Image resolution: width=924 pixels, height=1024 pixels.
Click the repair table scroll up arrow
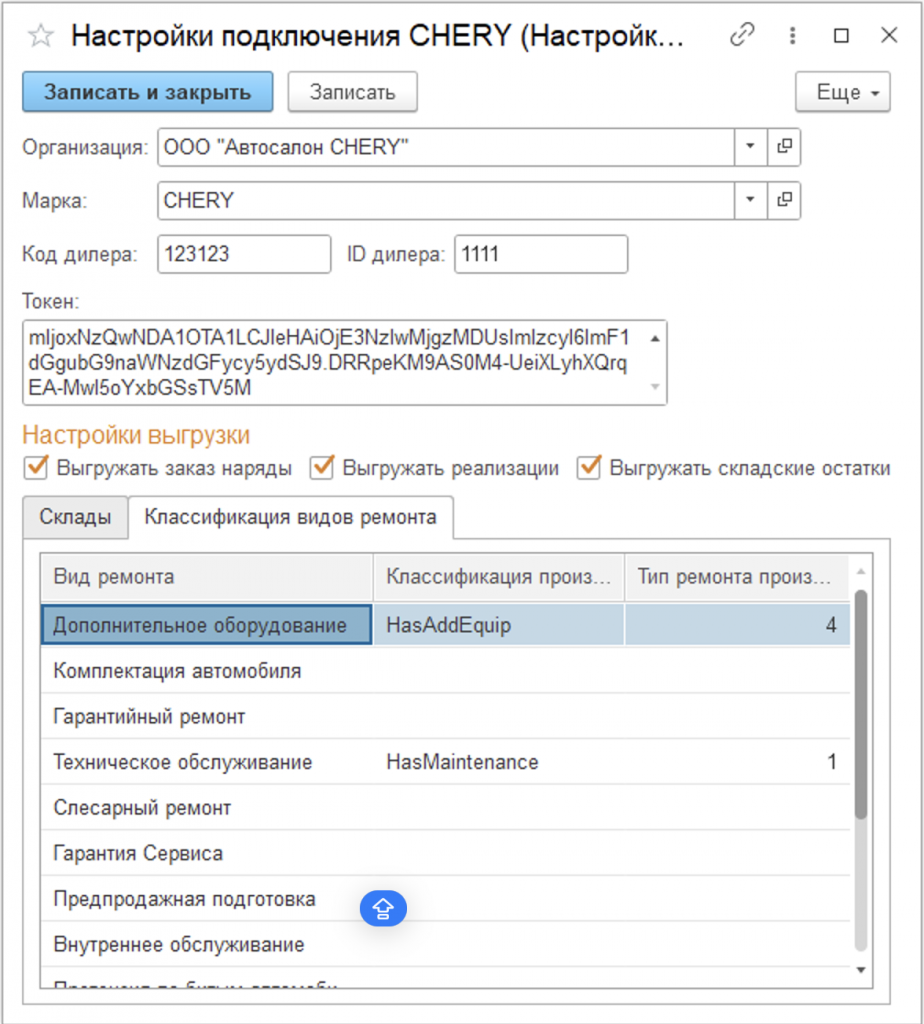click(x=861, y=571)
